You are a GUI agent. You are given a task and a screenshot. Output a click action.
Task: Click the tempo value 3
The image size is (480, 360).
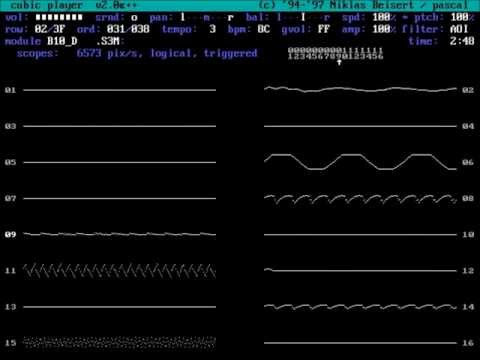click(x=213, y=29)
